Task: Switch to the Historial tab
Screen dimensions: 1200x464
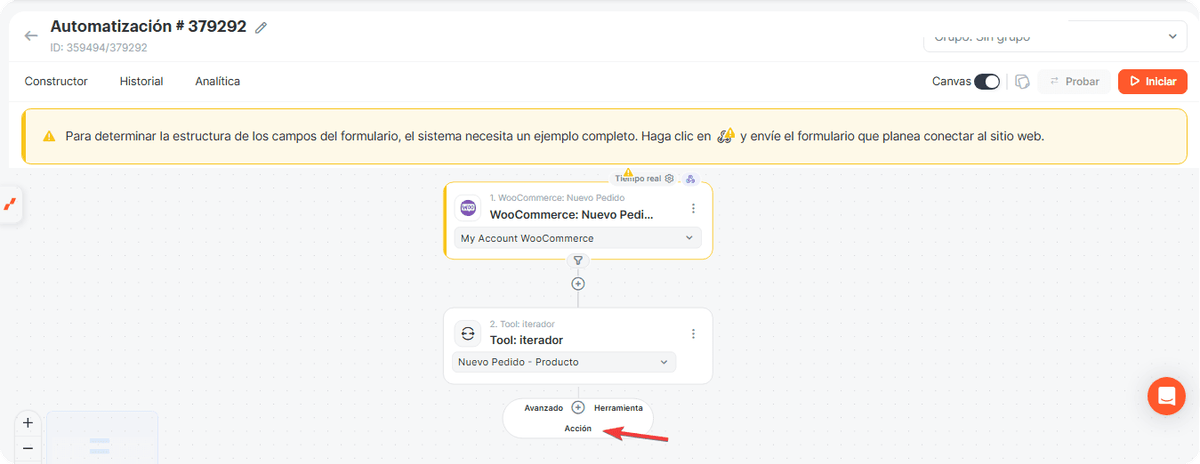Action: point(141,81)
